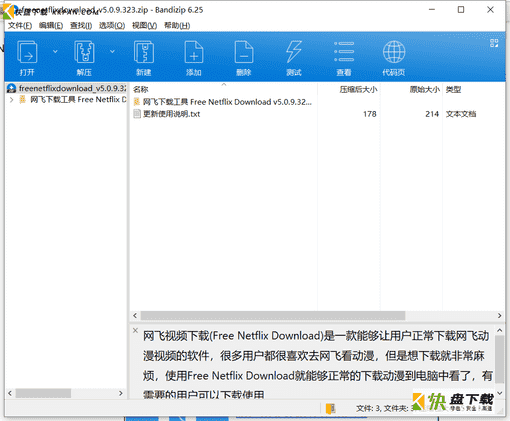Click tree panel horizontal scrollbar left arrow
The image size is (510, 421).
tap(10, 393)
